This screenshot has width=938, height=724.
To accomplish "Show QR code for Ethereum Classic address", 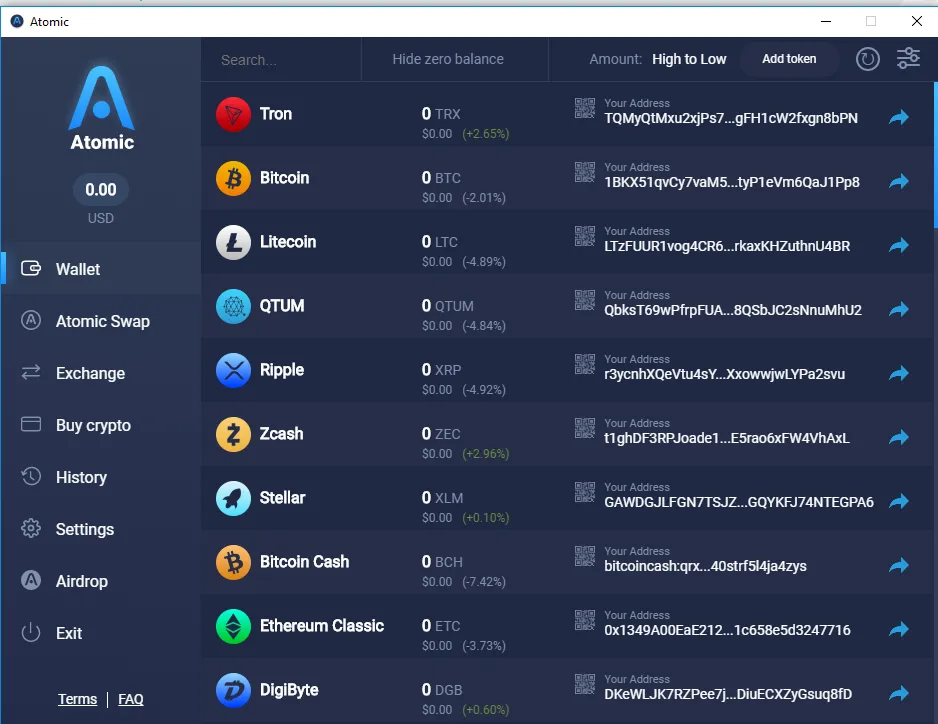I will pos(585,620).
